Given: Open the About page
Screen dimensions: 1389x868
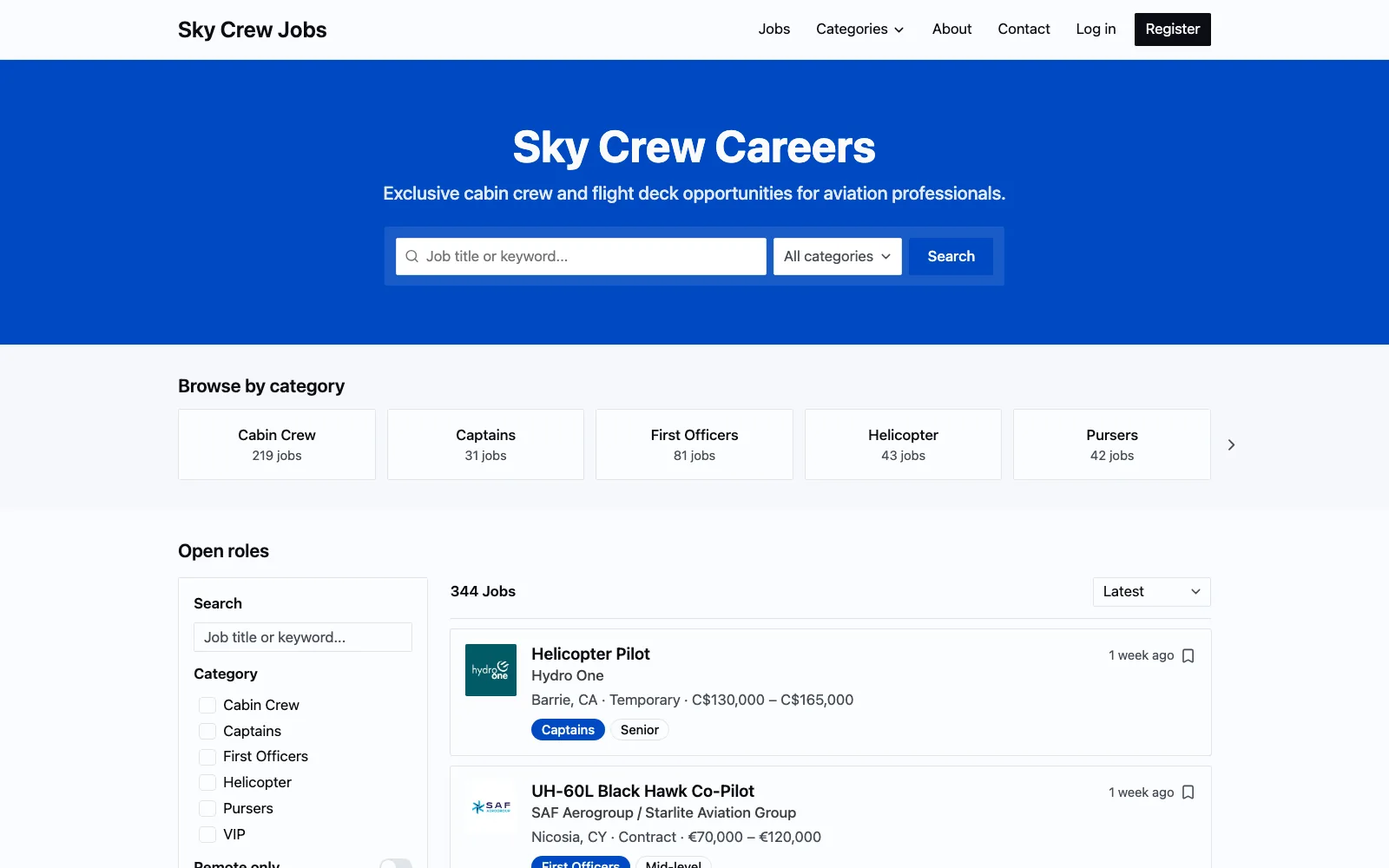Looking at the screenshot, I should 951,30.
